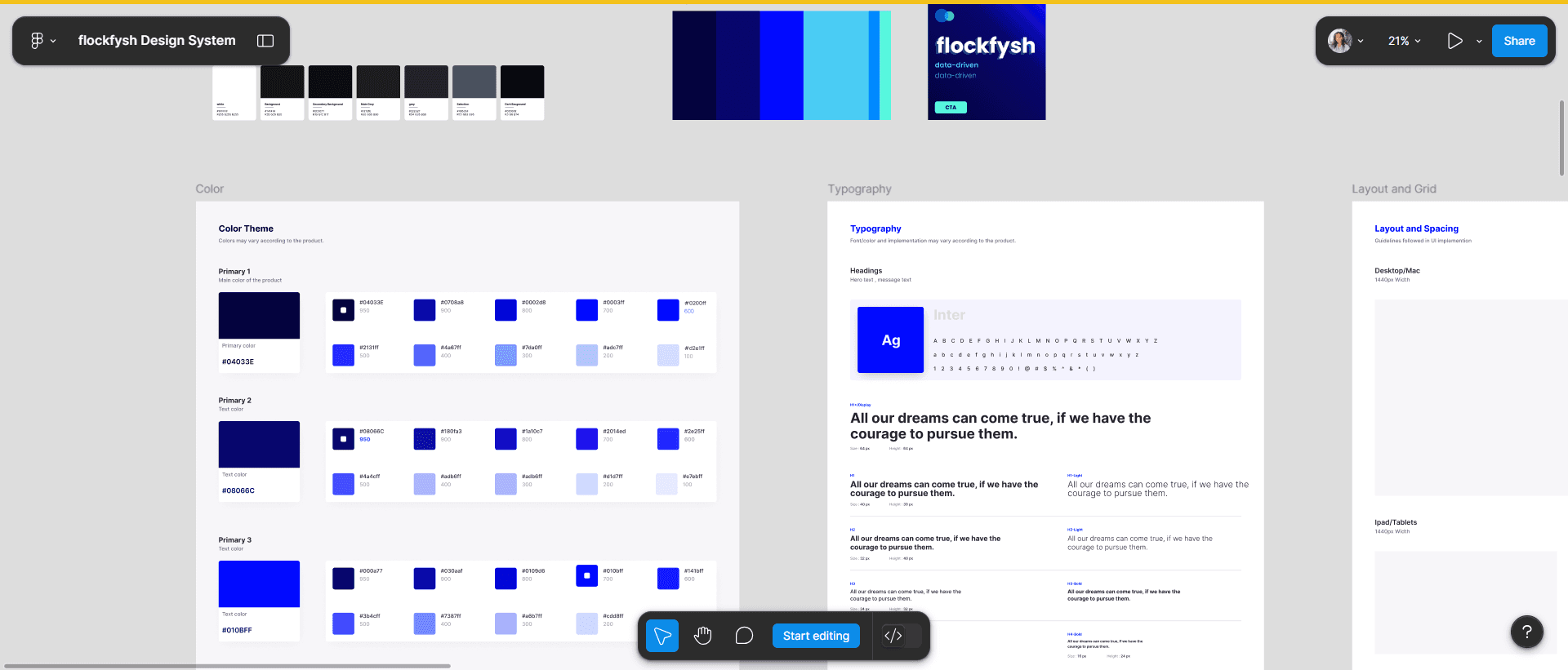Image resolution: width=1568 pixels, height=670 pixels.
Task: Select the #0002d8 800 swatch
Action: point(506,310)
